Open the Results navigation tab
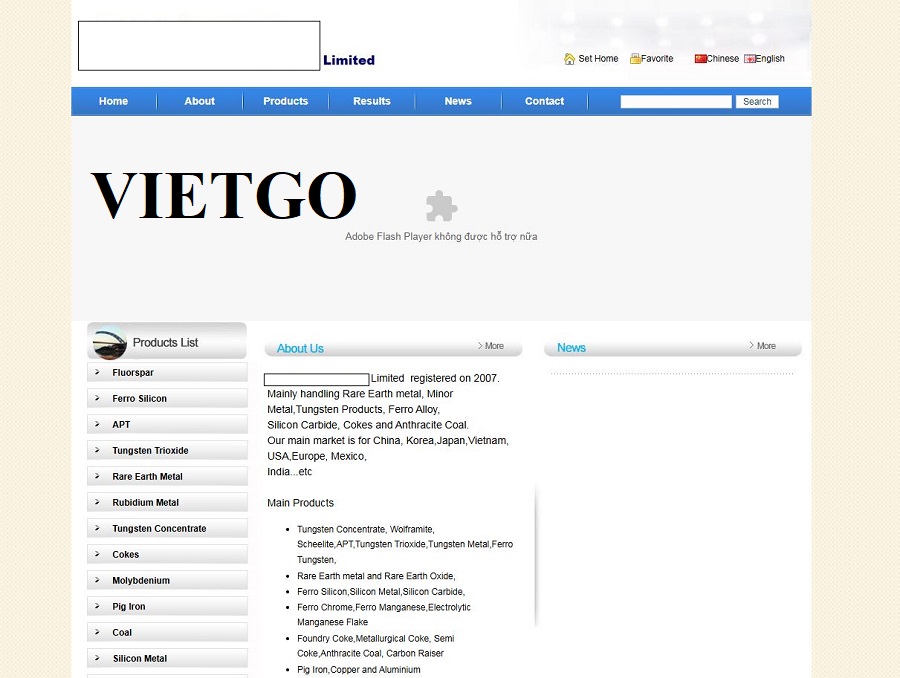900x678 pixels. click(371, 101)
